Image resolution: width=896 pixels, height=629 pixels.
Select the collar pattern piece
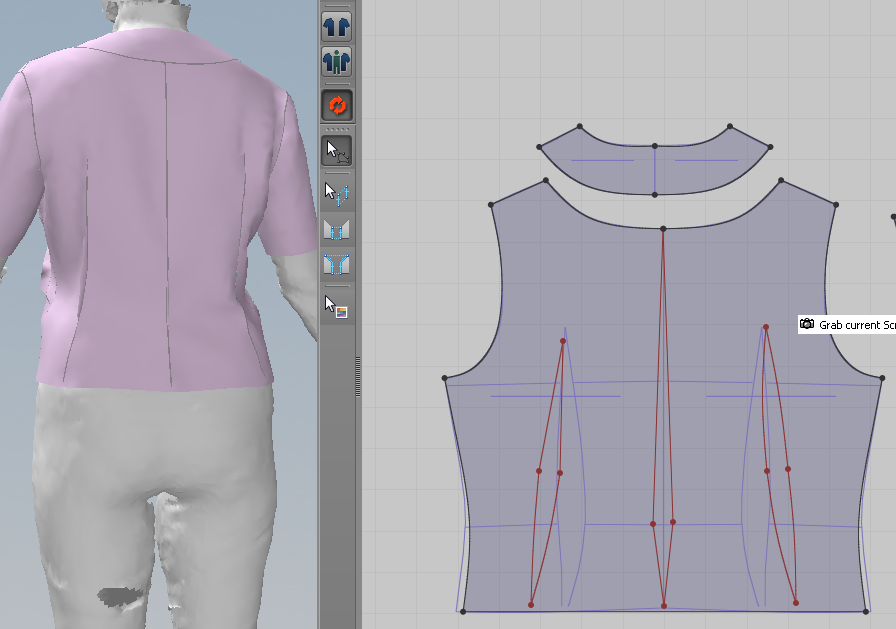(610, 170)
